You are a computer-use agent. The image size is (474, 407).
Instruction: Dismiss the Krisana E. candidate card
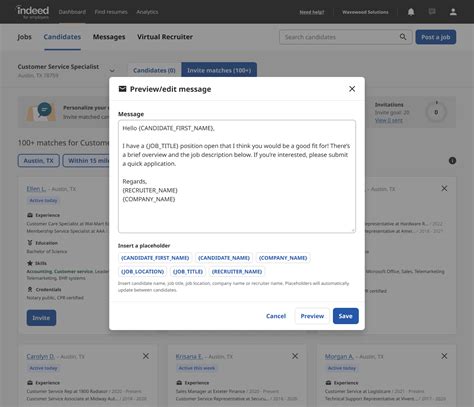tap(295, 356)
